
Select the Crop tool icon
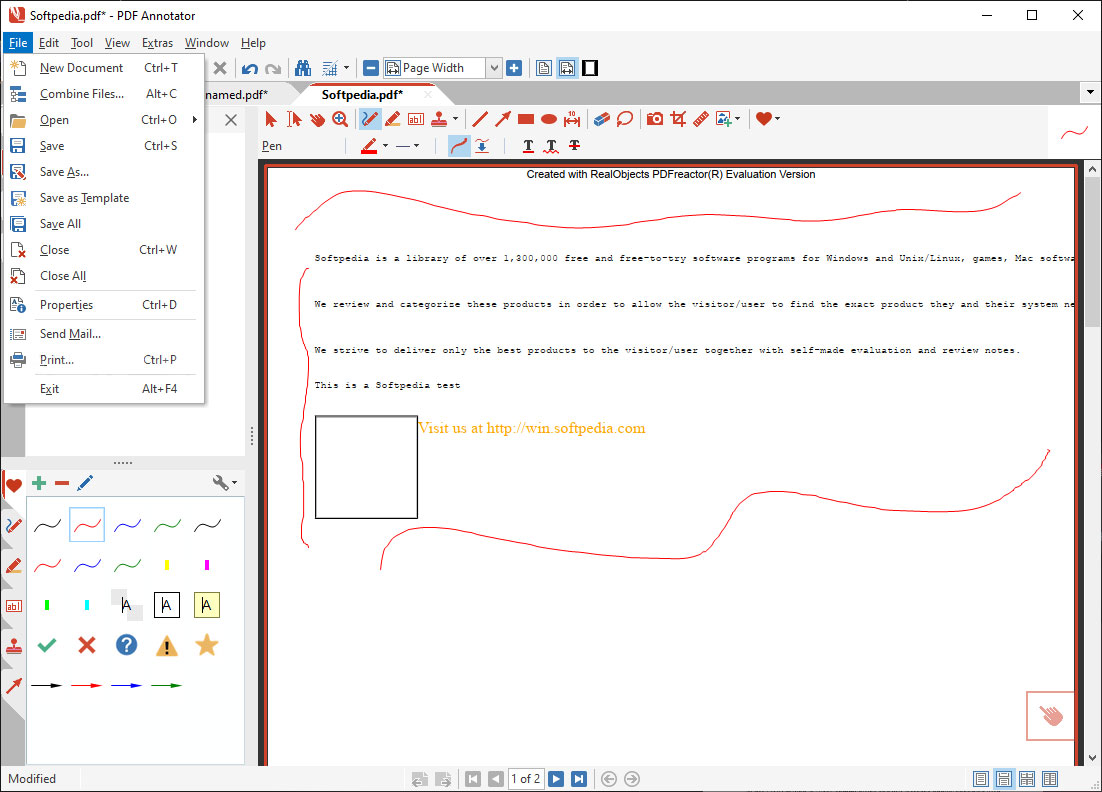[678, 119]
